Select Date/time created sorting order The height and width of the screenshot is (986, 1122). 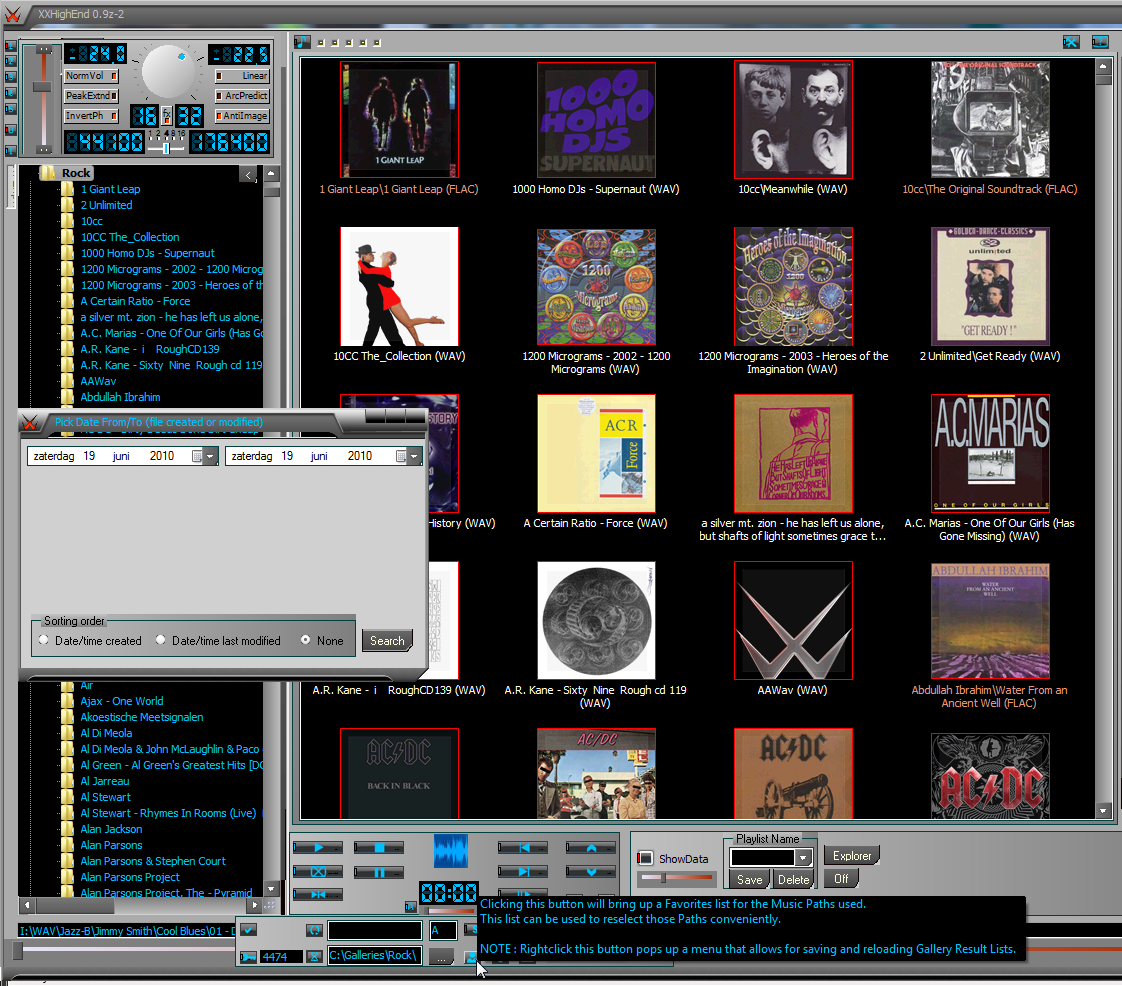pos(44,640)
